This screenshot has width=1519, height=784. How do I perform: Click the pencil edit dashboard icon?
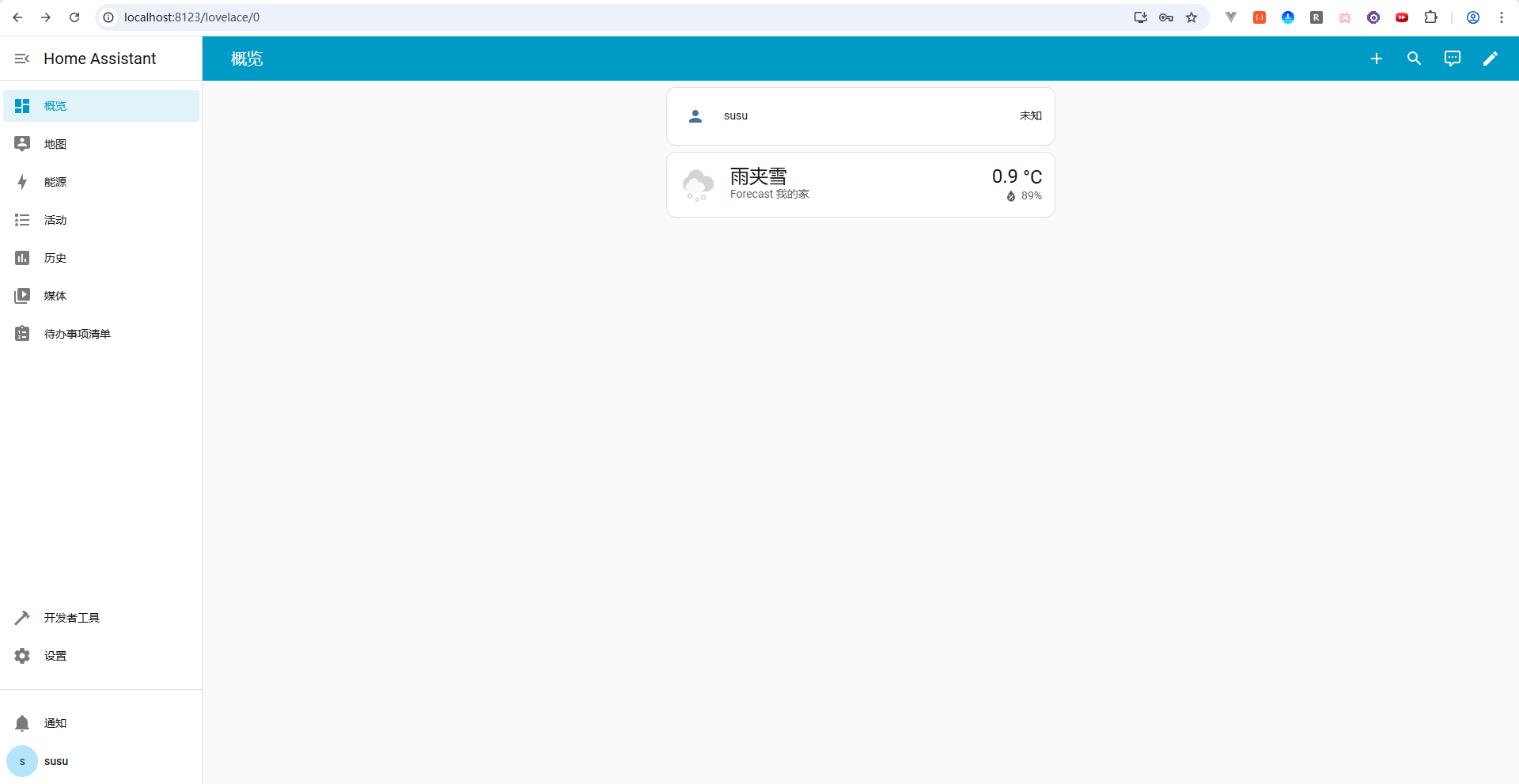[1490, 59]
